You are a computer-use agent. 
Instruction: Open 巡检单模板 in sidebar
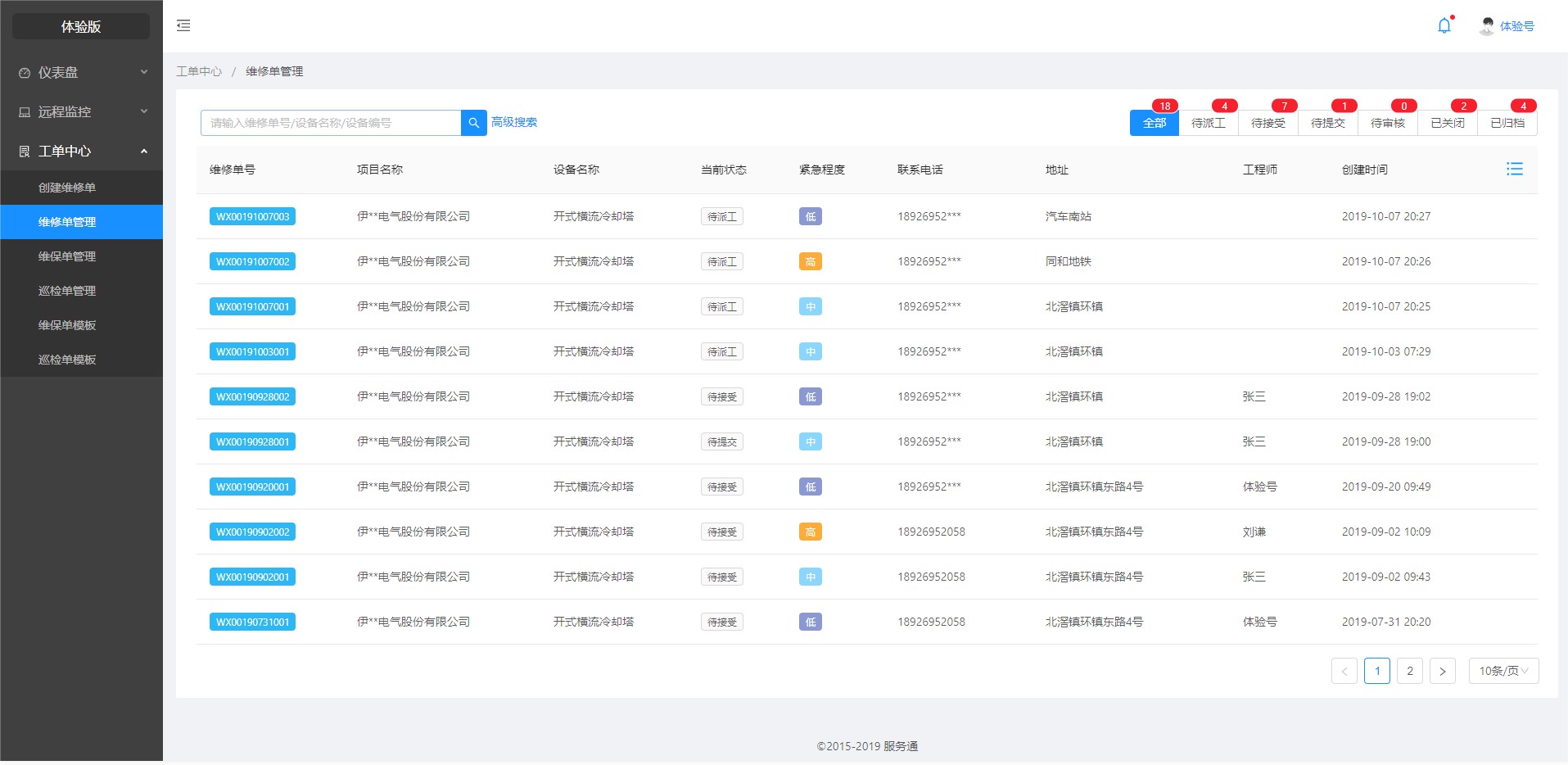click(81, 360)
